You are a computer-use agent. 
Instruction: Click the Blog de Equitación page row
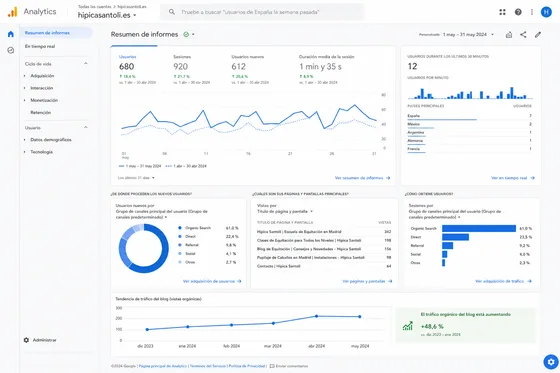324,249
